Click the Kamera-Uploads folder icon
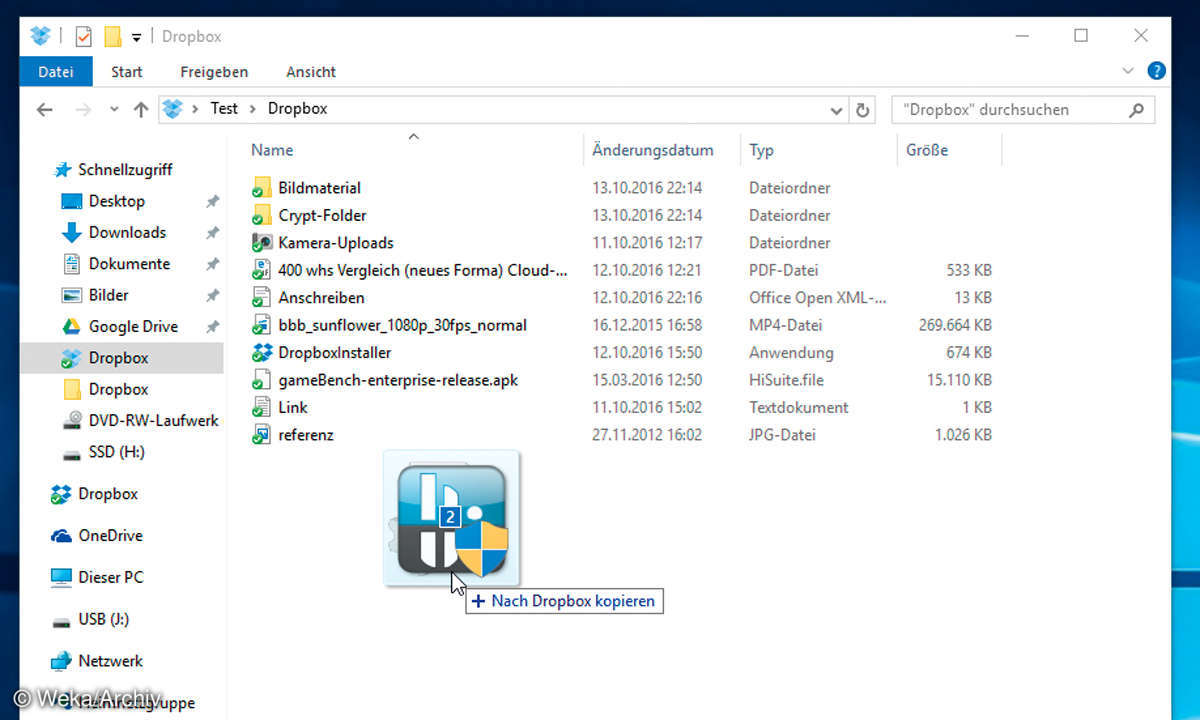The height and width of the screenshot is (720, 1200). click(x=261, y=242)
